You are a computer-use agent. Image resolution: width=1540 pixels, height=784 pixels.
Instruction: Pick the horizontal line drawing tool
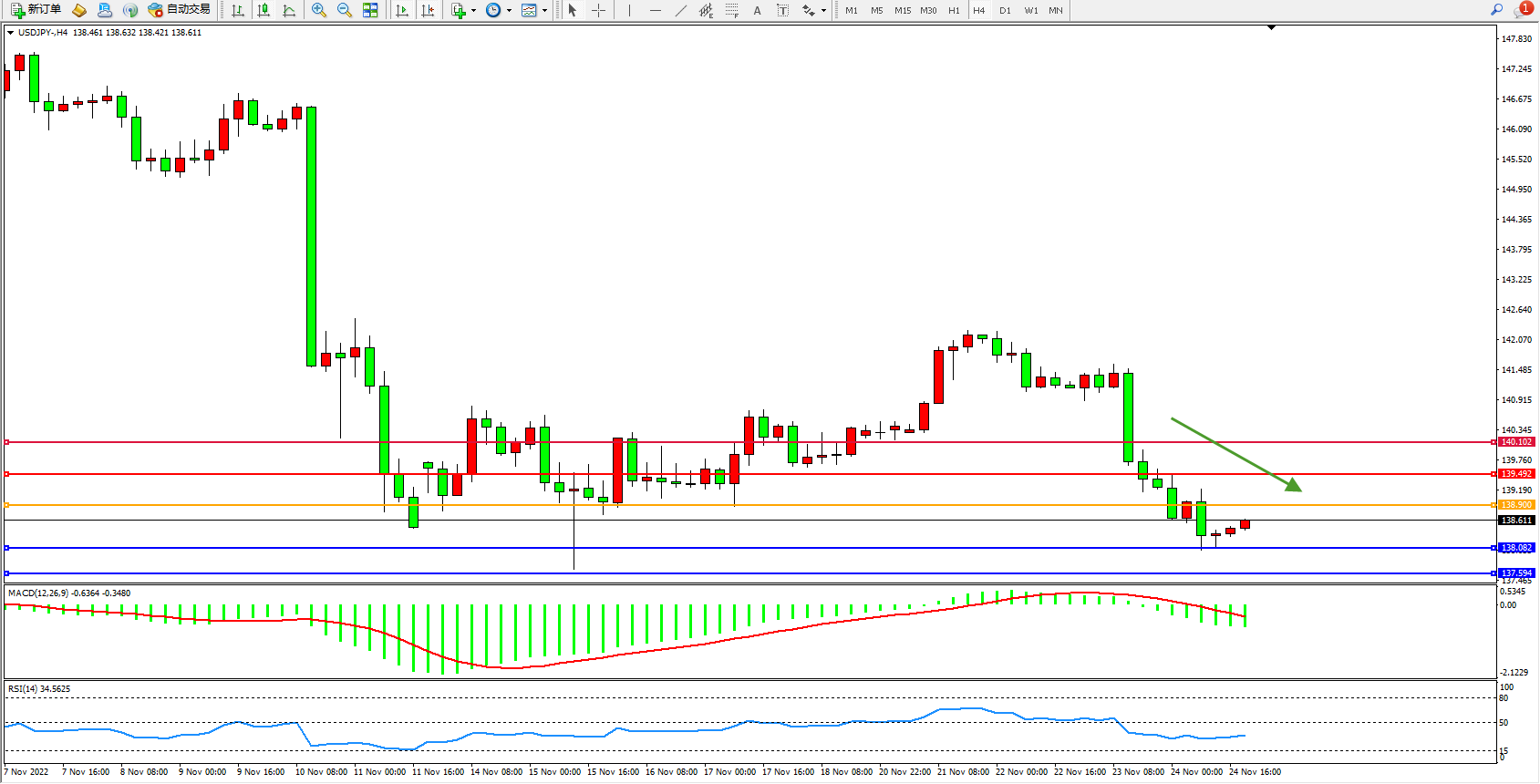point(656,10)
